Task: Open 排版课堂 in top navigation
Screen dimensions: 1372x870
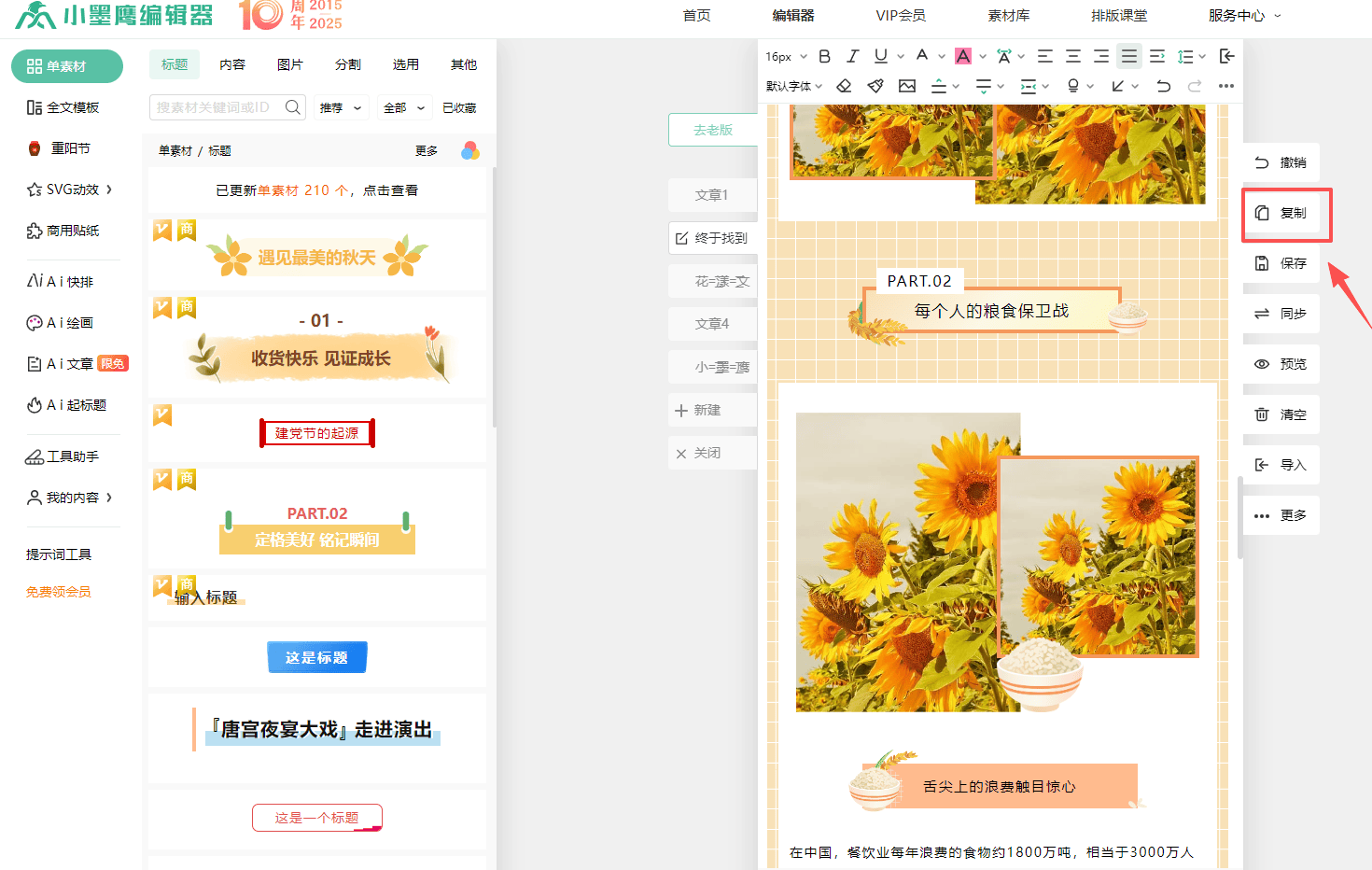Action: pos(1119,15)
